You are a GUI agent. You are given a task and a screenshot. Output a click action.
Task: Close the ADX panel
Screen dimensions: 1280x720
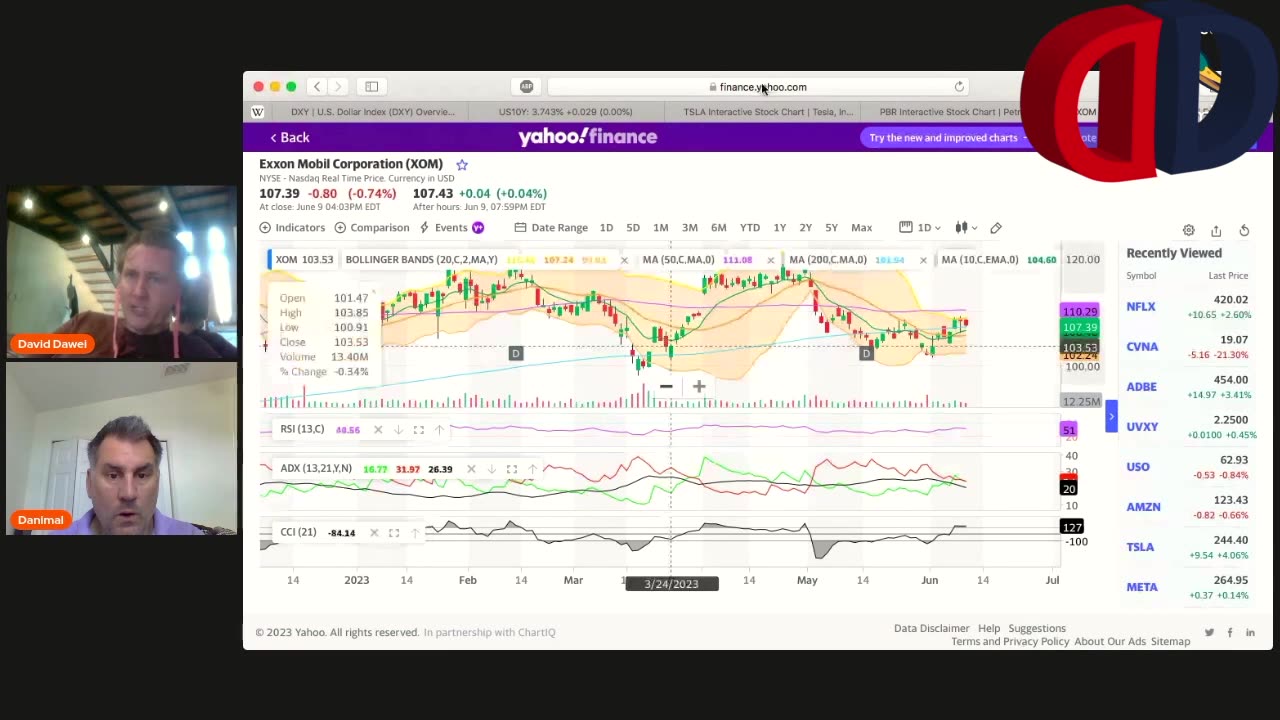pyautogui.click(x=471, y=469)
